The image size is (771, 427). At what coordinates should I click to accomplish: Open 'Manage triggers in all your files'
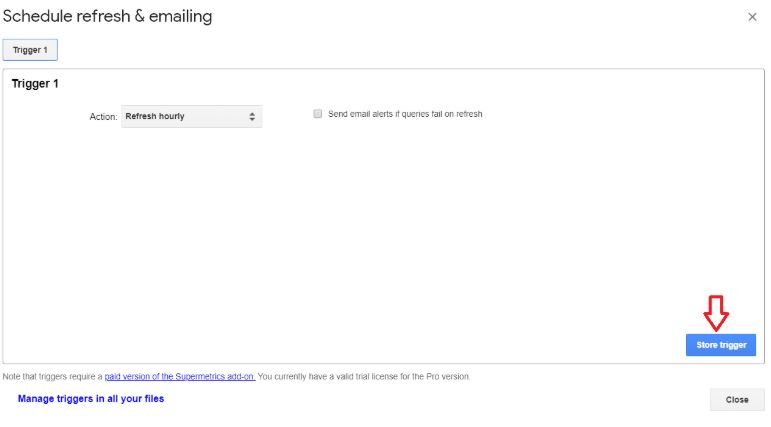[91, 398]
